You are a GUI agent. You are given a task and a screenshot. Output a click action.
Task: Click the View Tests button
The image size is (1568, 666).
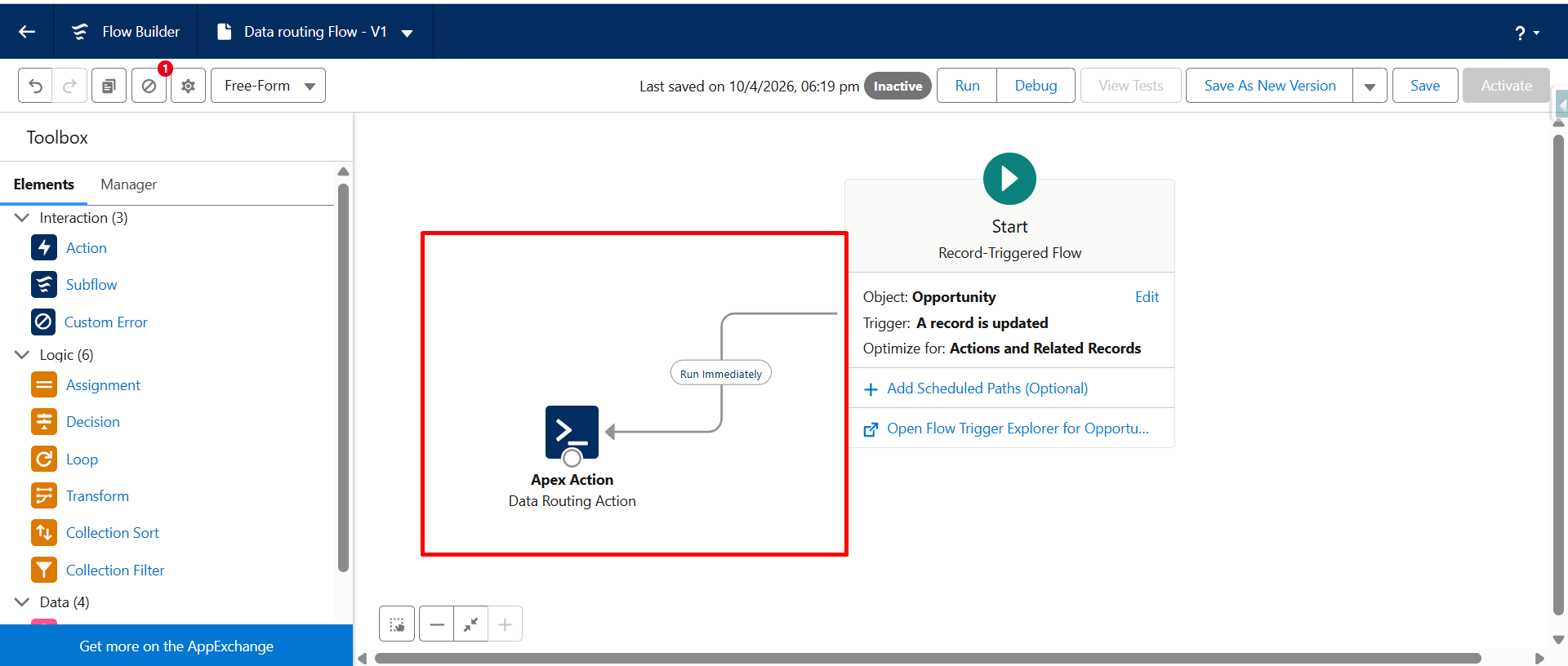pos(1130,86)
